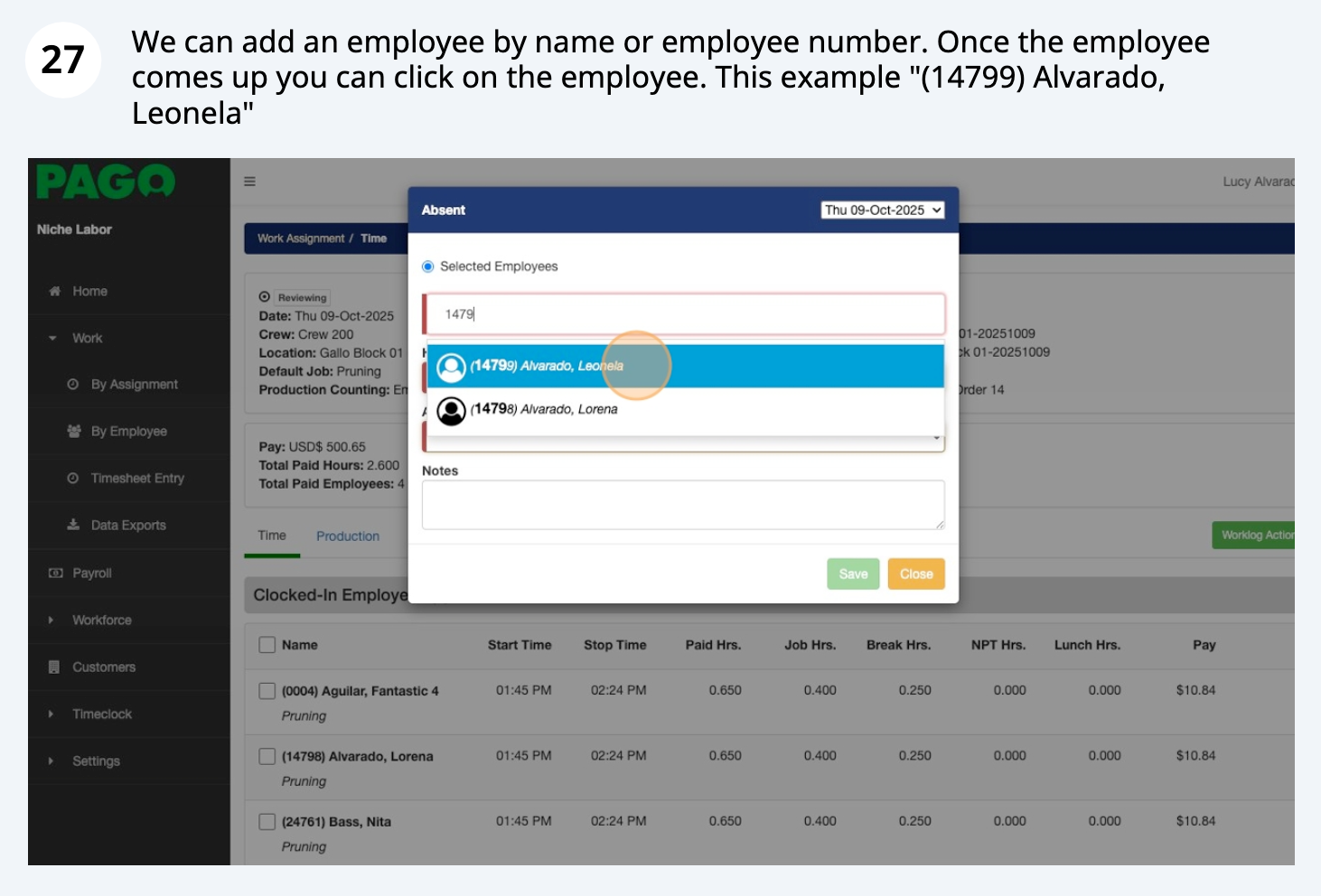The image size is (1321, 896).
Task: Select the Selected Employees radio button
Action: pyautogui.click(x=428, y=266)
